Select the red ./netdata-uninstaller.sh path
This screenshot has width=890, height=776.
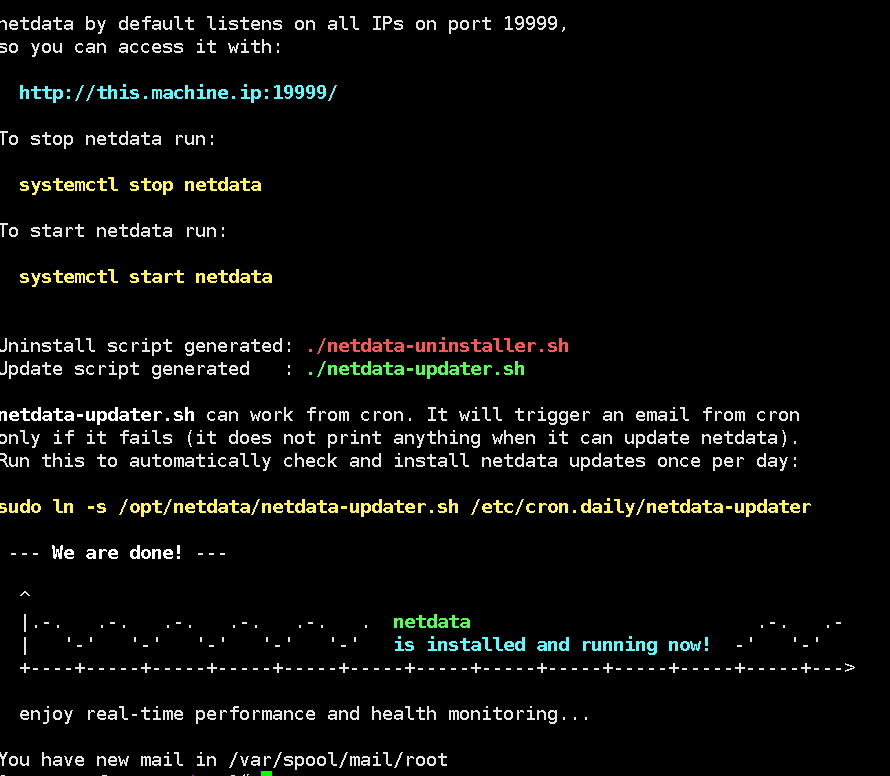[437, 346]
